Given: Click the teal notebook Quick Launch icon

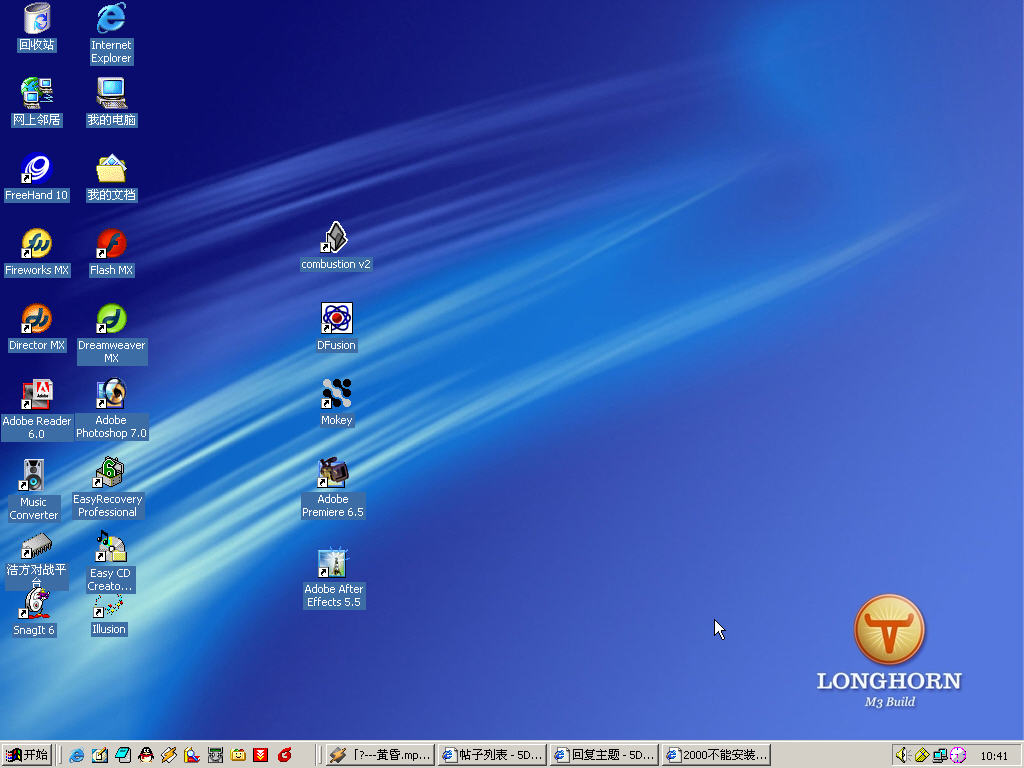Looking at the screenshot, I should (123, 756).
